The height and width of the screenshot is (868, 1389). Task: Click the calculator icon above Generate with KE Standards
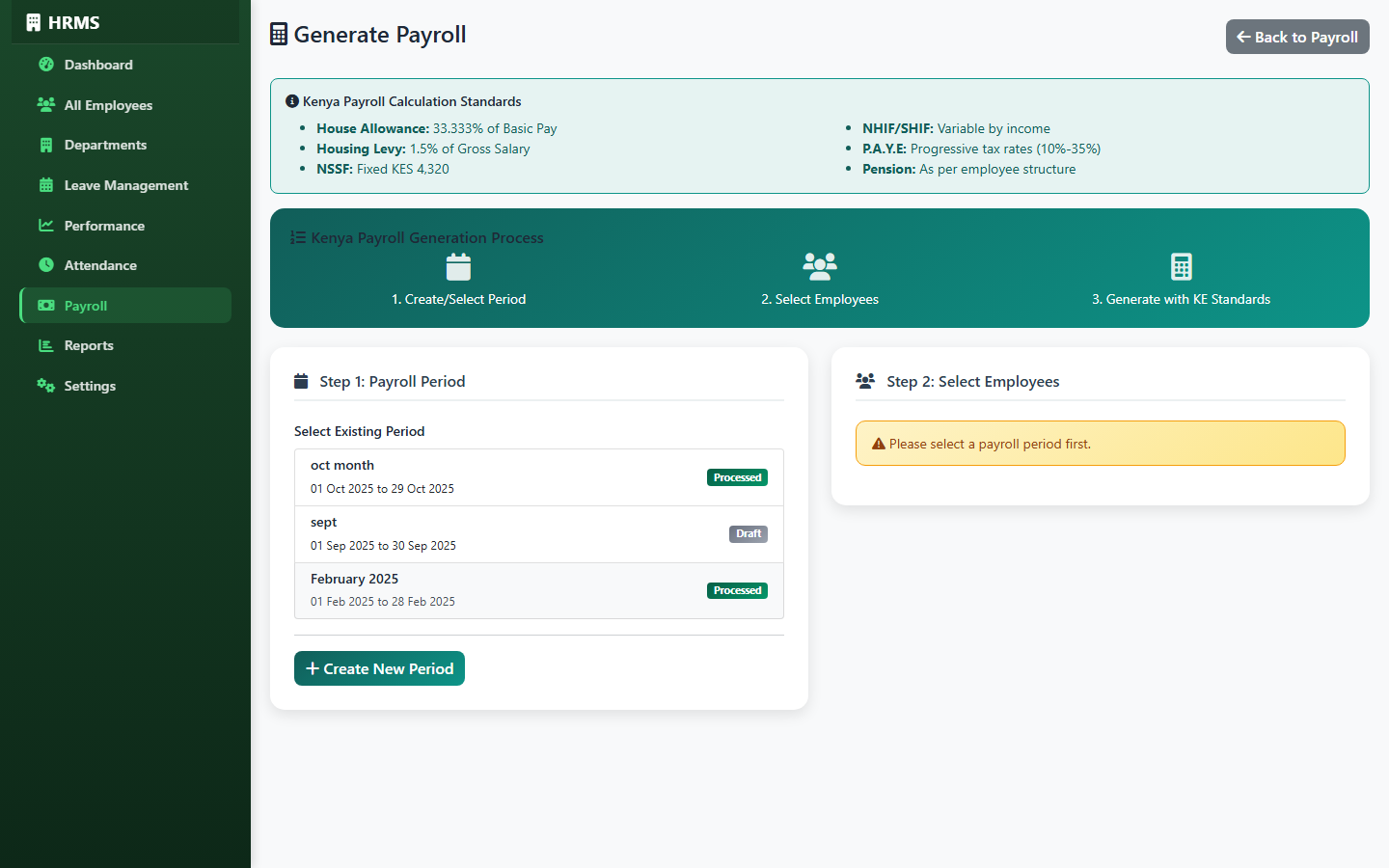[1182, 266]
